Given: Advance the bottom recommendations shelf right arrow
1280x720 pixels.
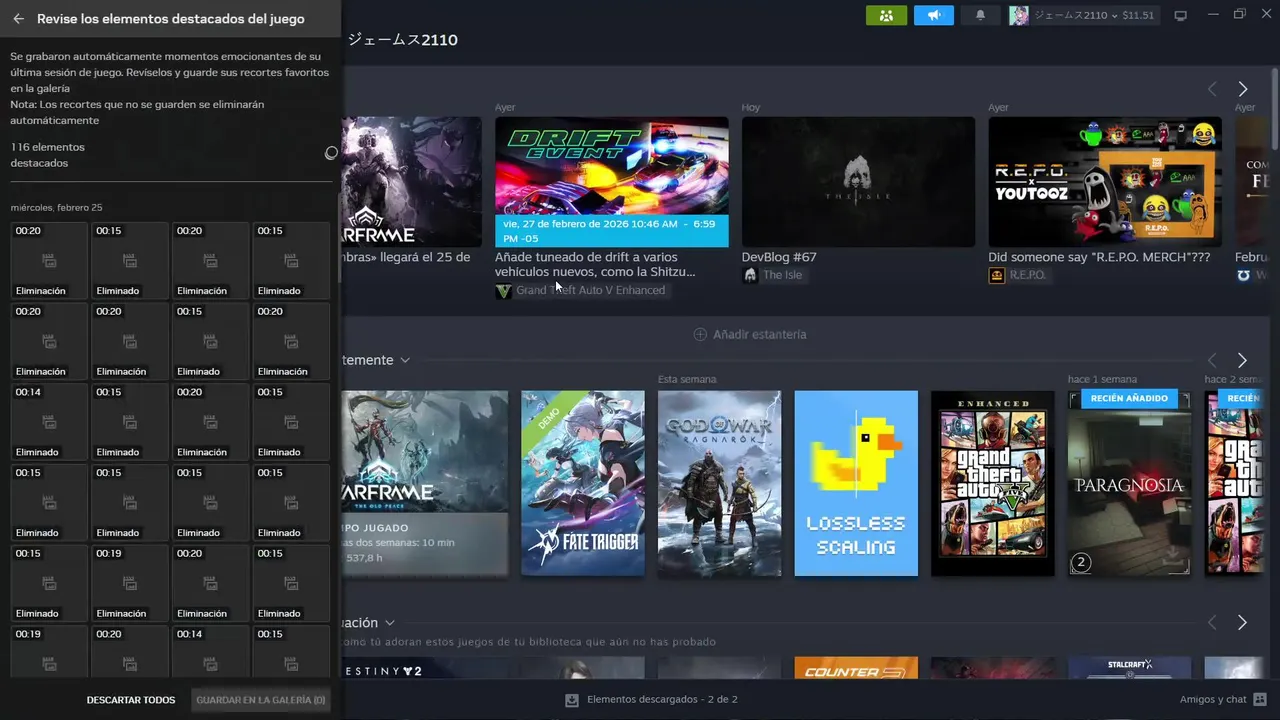Looking at the screenshot, I should (1242, 623).
